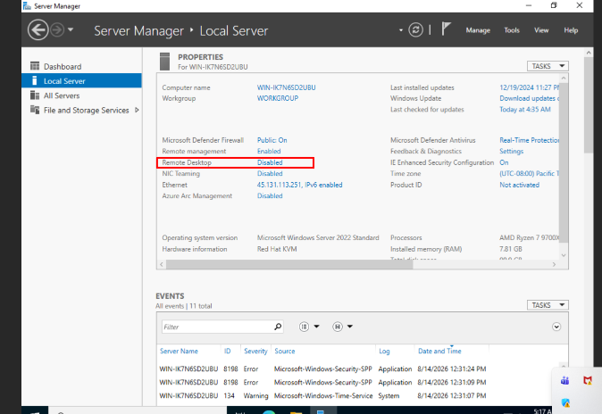Image resolution: width=602 pixels, height=414 pixels.
Task: Click the properties horizontal scrollbar
Action: pos(289,264)
